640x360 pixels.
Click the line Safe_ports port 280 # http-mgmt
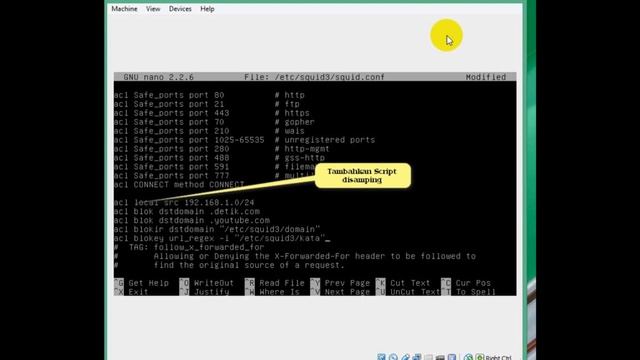(222, 149)
